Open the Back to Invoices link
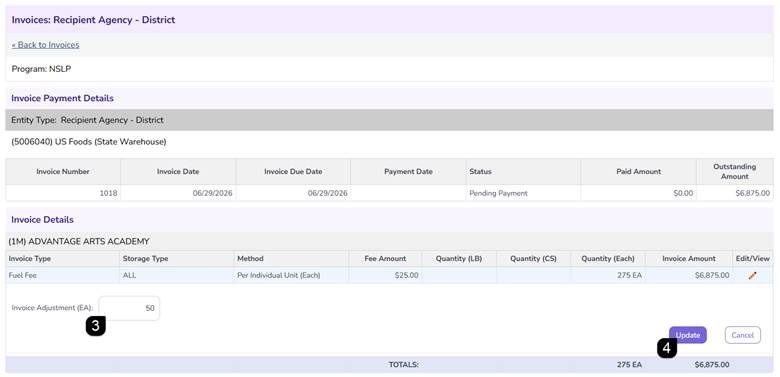The image size is (780, 377). coord(45,45)
